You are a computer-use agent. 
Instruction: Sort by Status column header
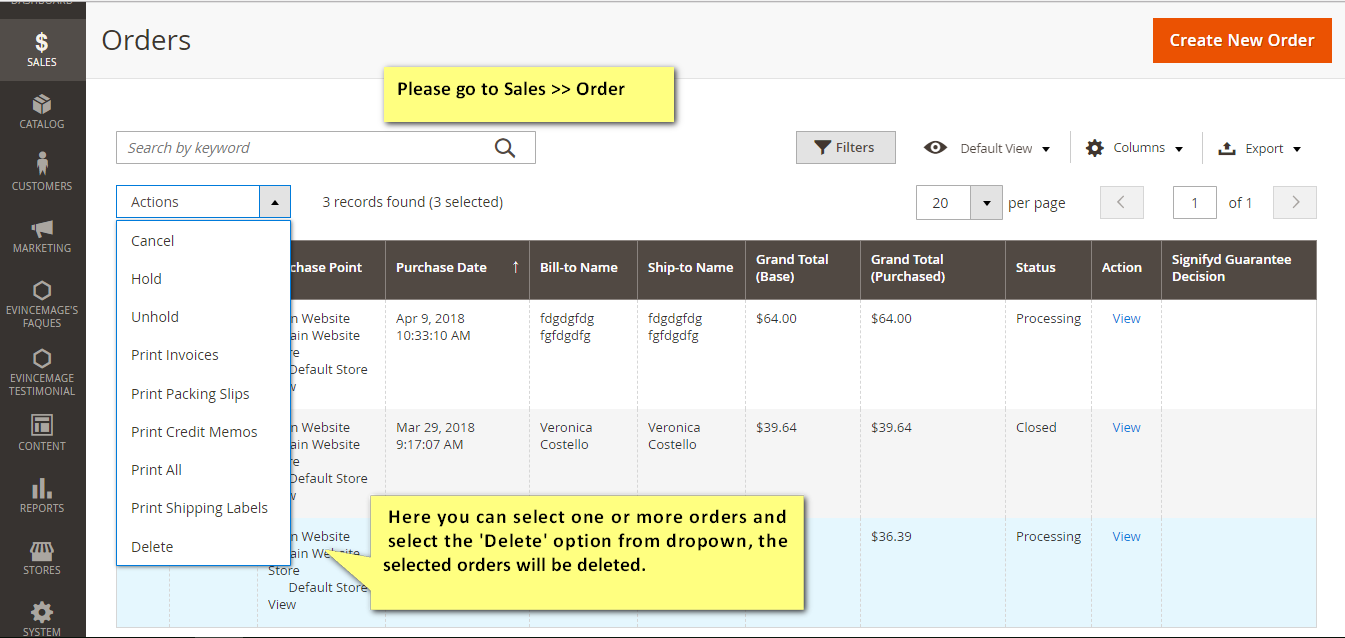tap(1048, 270)
